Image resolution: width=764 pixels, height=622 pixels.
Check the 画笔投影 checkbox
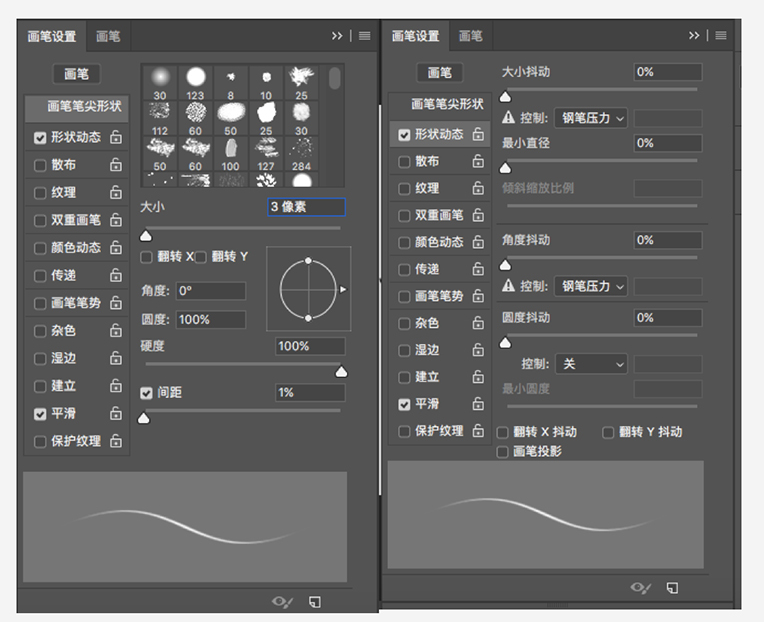(503, 452)
